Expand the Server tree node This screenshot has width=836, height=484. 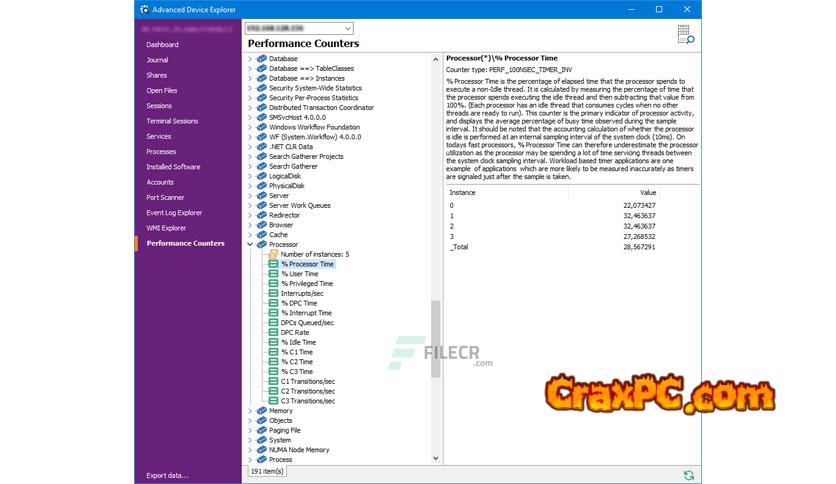pos(250,196)
